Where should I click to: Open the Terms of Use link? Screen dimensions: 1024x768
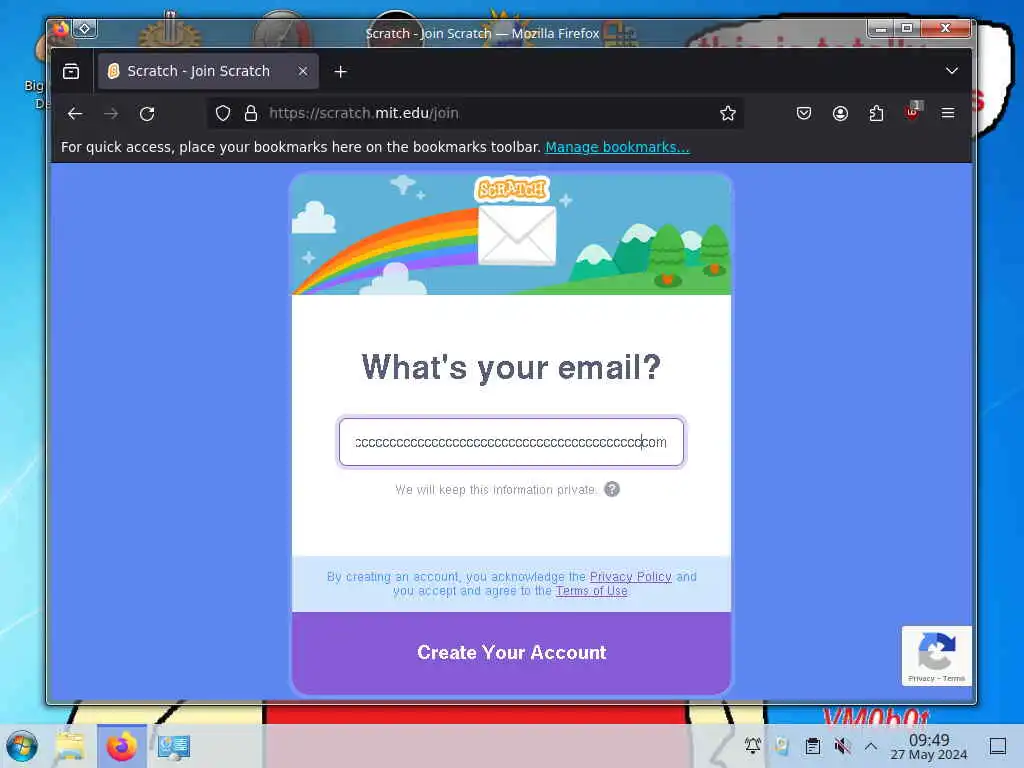click(x=591, y=591)
